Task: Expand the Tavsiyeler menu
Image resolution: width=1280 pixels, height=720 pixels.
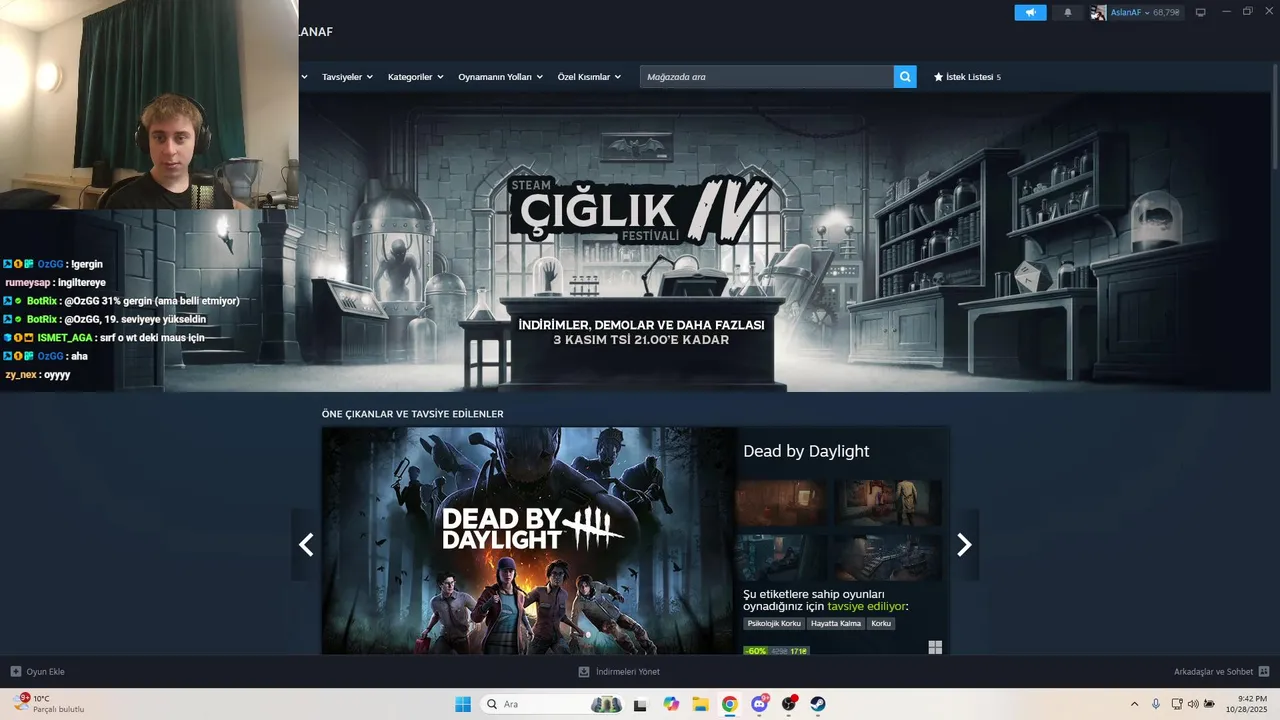Action: pos(347,77)
